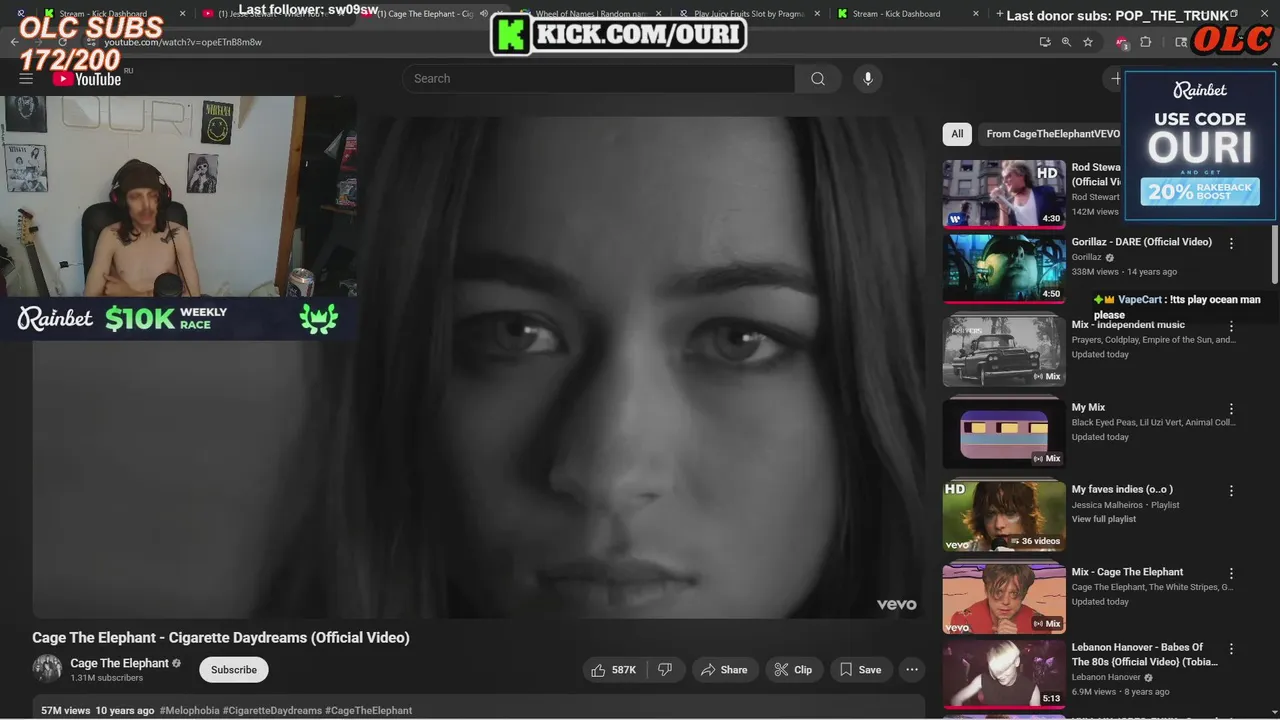
Task: Select 'From CageTheElephantVEVO' filter chip
Action: point(1052,134)
